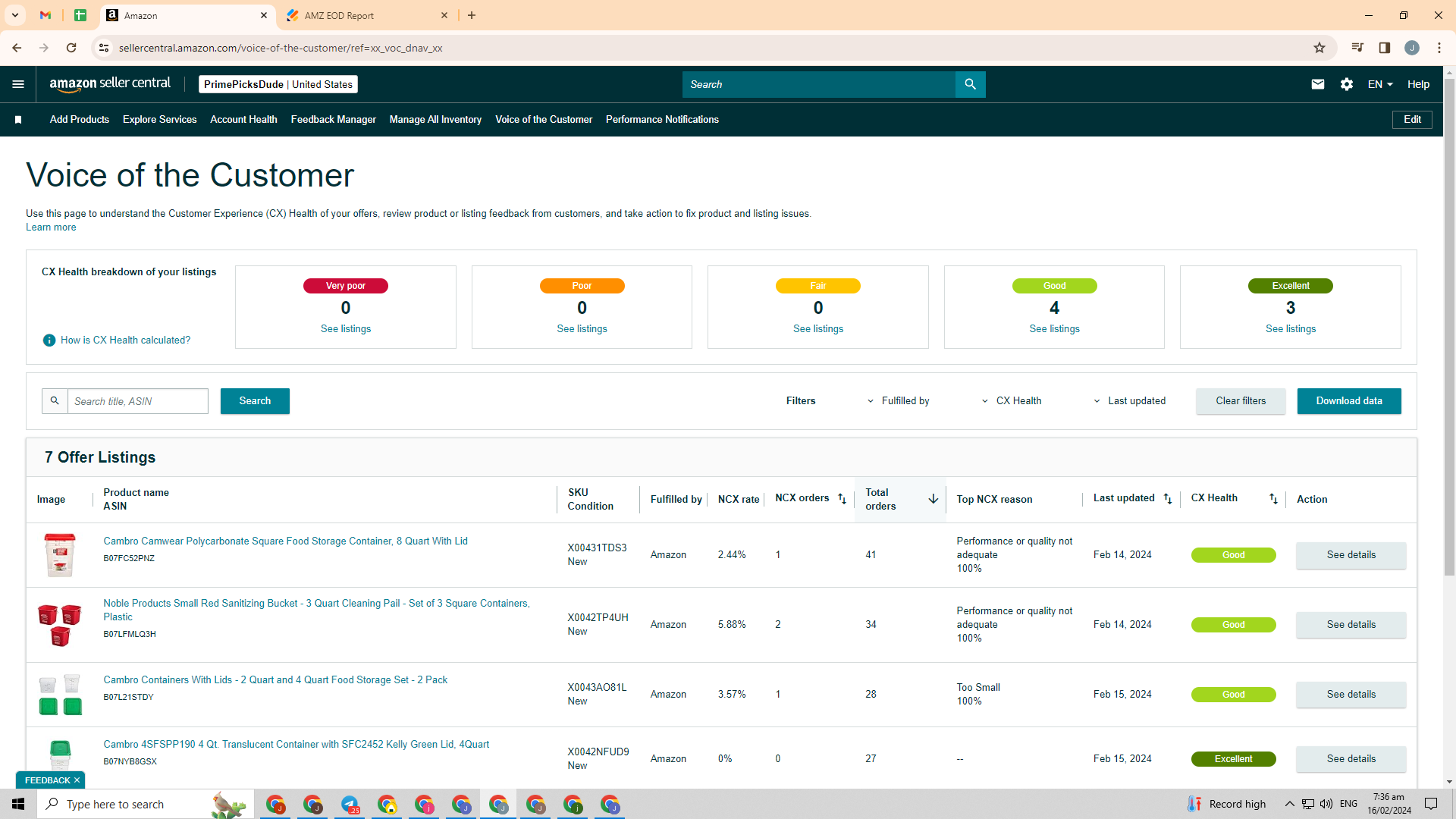Click the magnifier icon beside title search field

point(55,401)
